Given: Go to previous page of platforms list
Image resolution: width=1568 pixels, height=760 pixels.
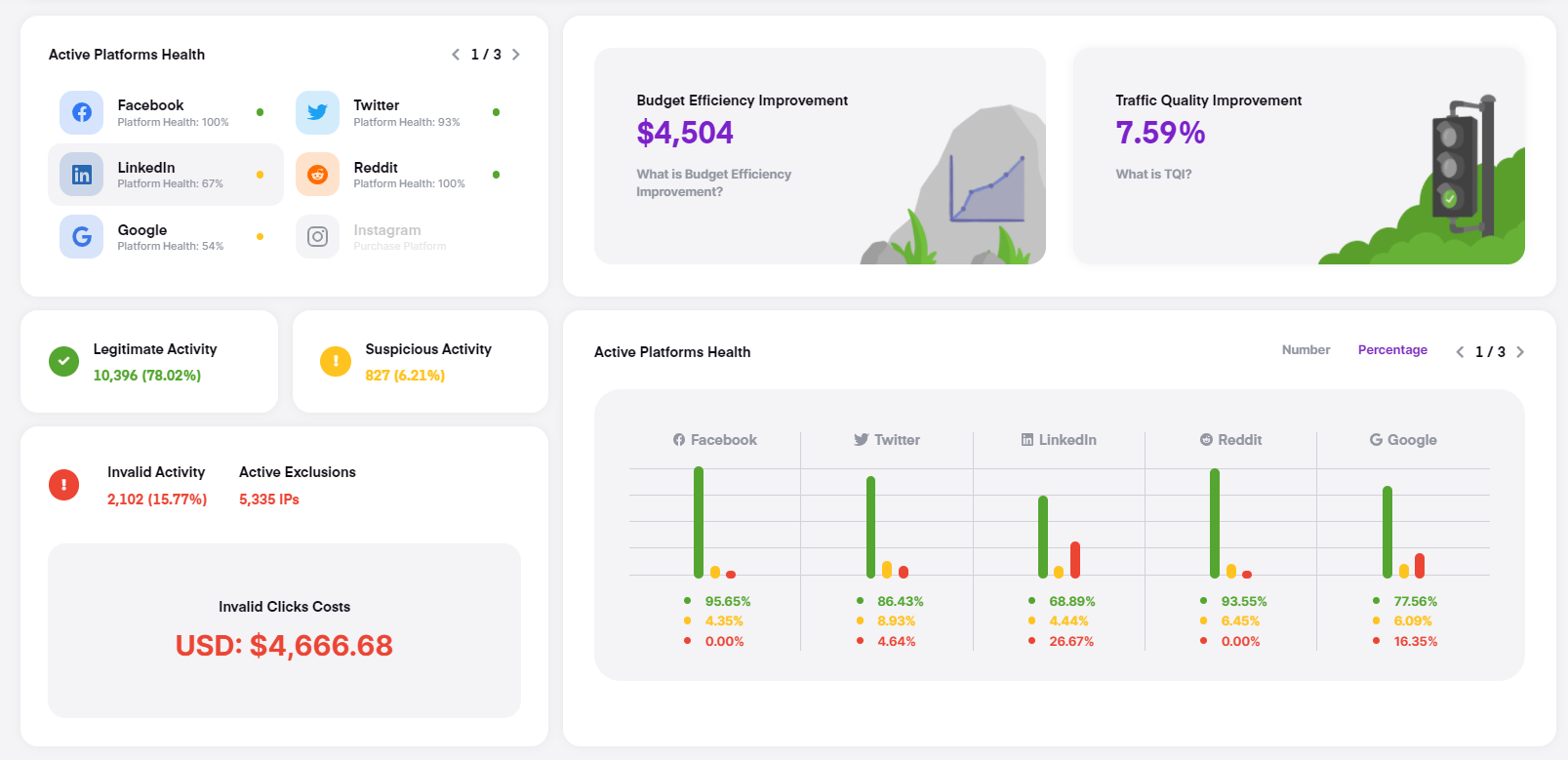Looking at the screenshot, I should tap(456, 55).
